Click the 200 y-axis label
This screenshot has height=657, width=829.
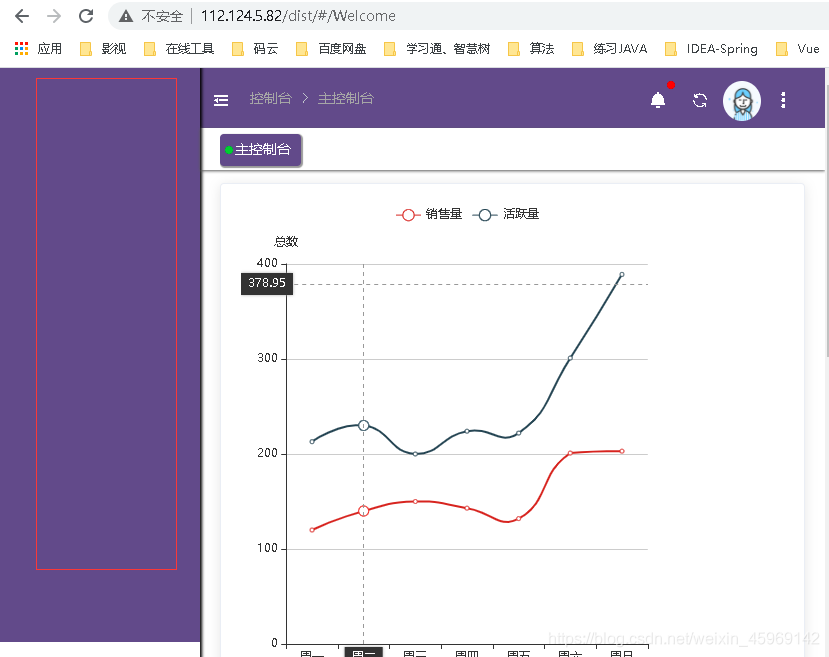[267, 453]
